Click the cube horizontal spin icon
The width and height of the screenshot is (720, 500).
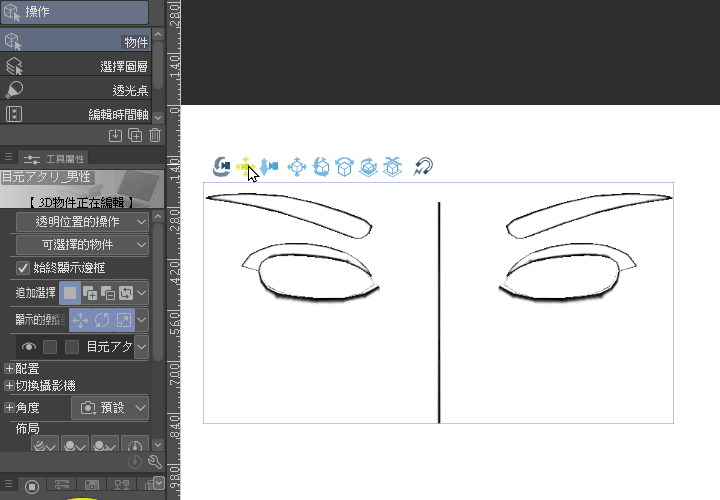click(368, 166)
